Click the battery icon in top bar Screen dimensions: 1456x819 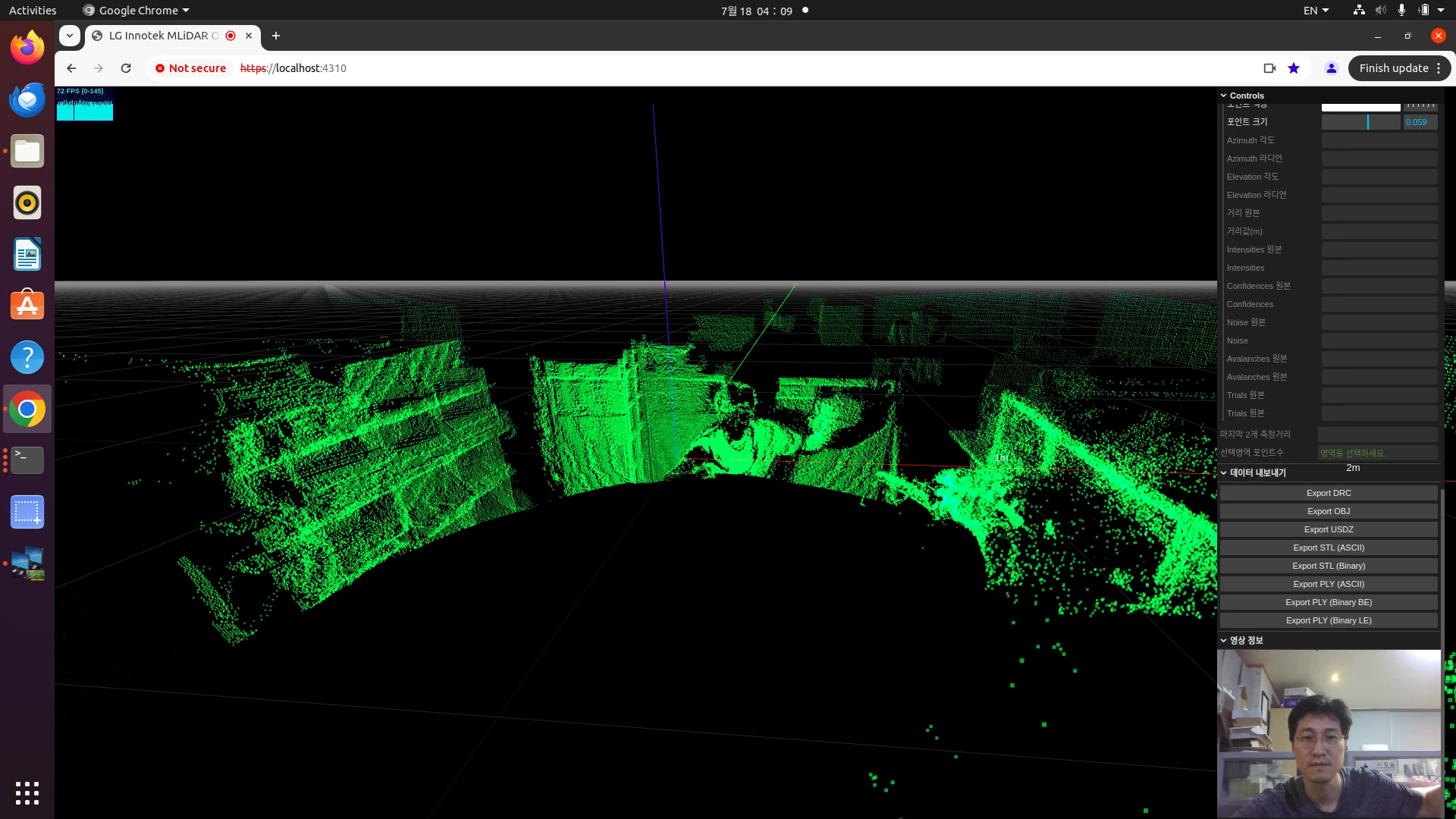(x=1423, y=11)
